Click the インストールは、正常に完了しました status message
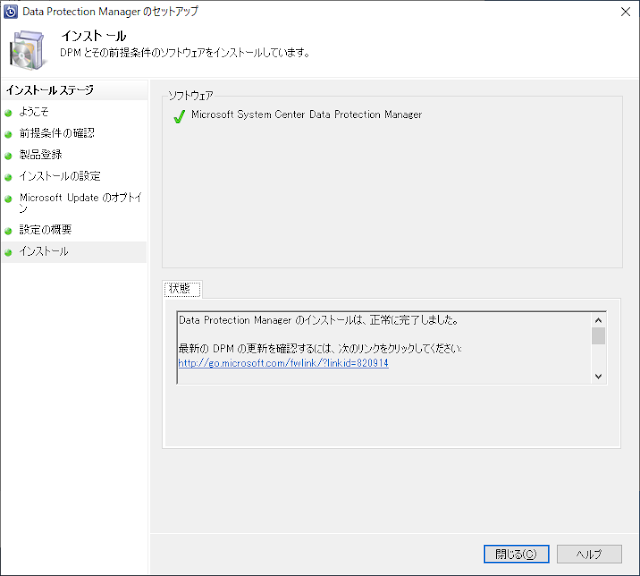The width and height of the screenshot is (640, 576). pos(319,320)
